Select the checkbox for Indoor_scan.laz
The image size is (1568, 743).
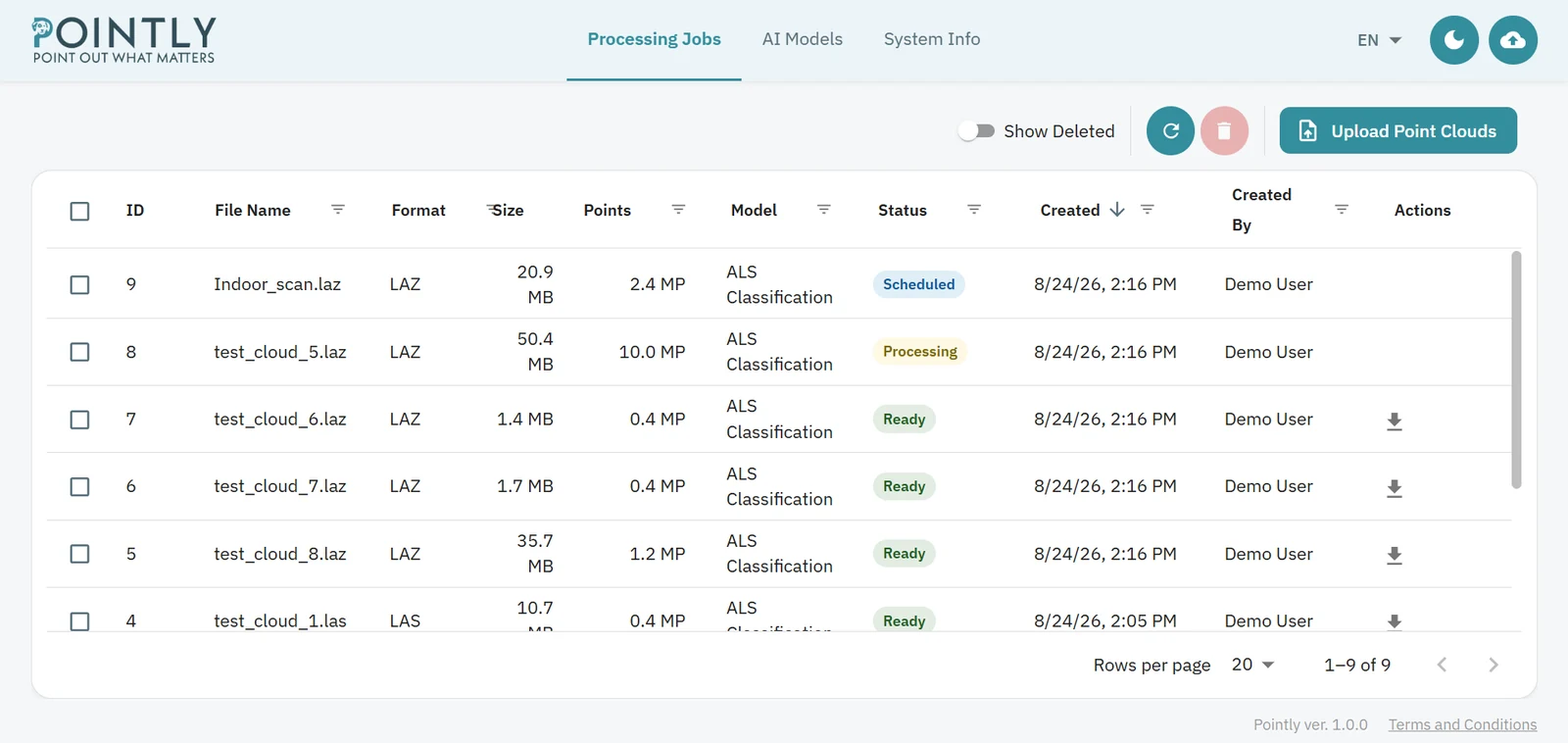[80, 284]
